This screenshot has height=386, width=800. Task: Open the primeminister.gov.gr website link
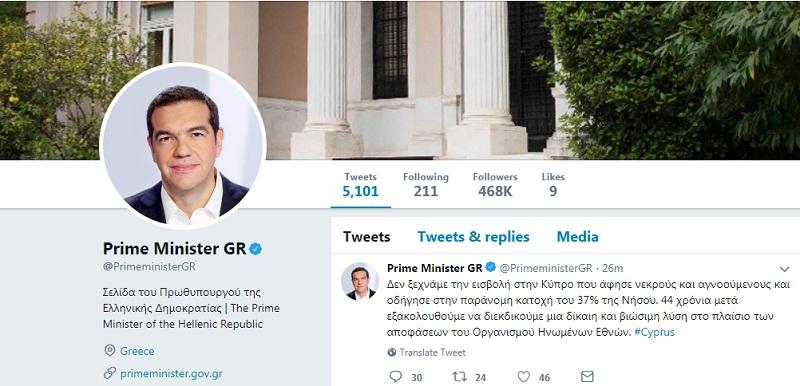point(171,374)
